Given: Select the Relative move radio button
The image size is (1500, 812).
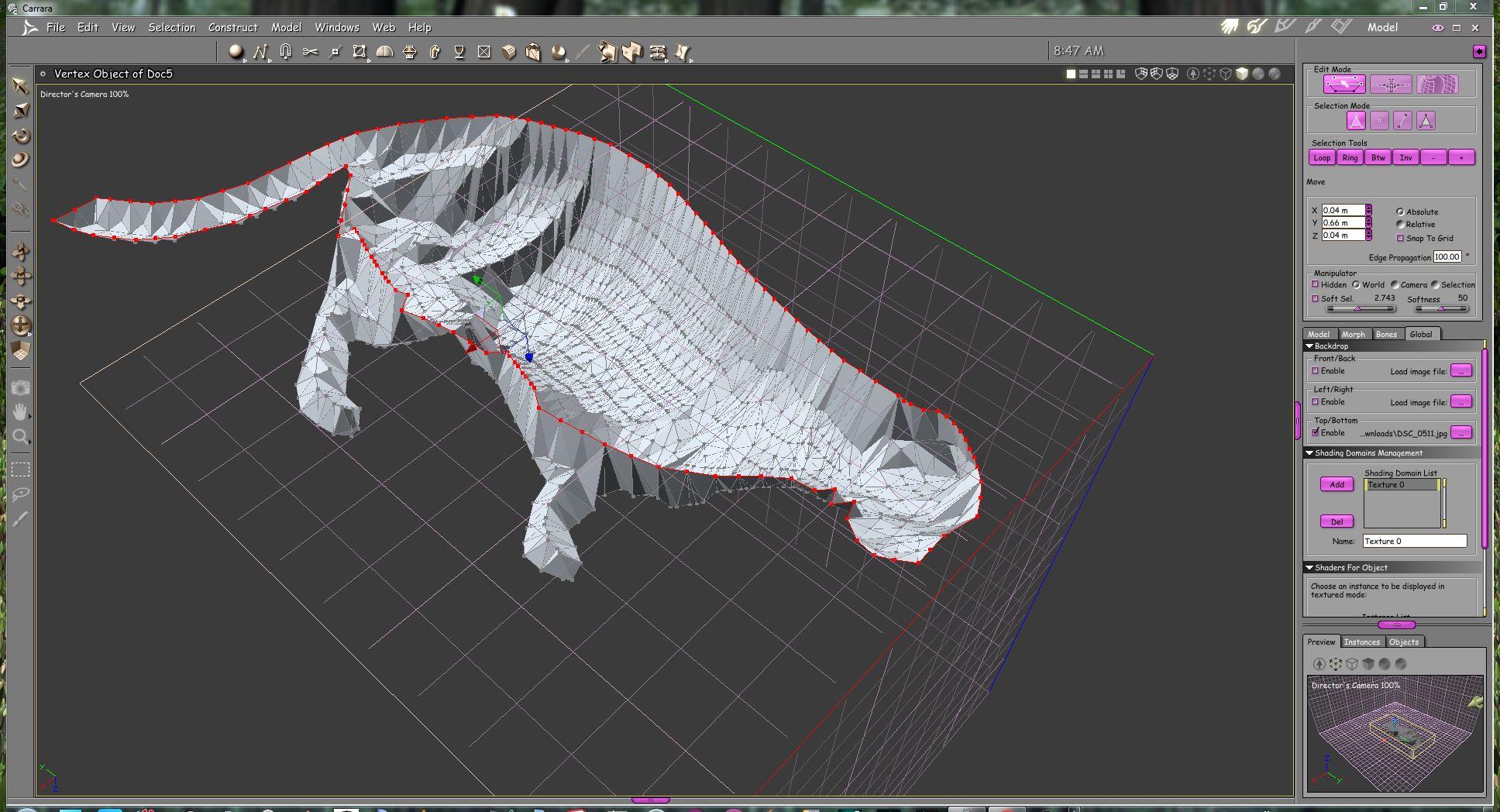Looking at the screenshot, I should coord(1400,224).
